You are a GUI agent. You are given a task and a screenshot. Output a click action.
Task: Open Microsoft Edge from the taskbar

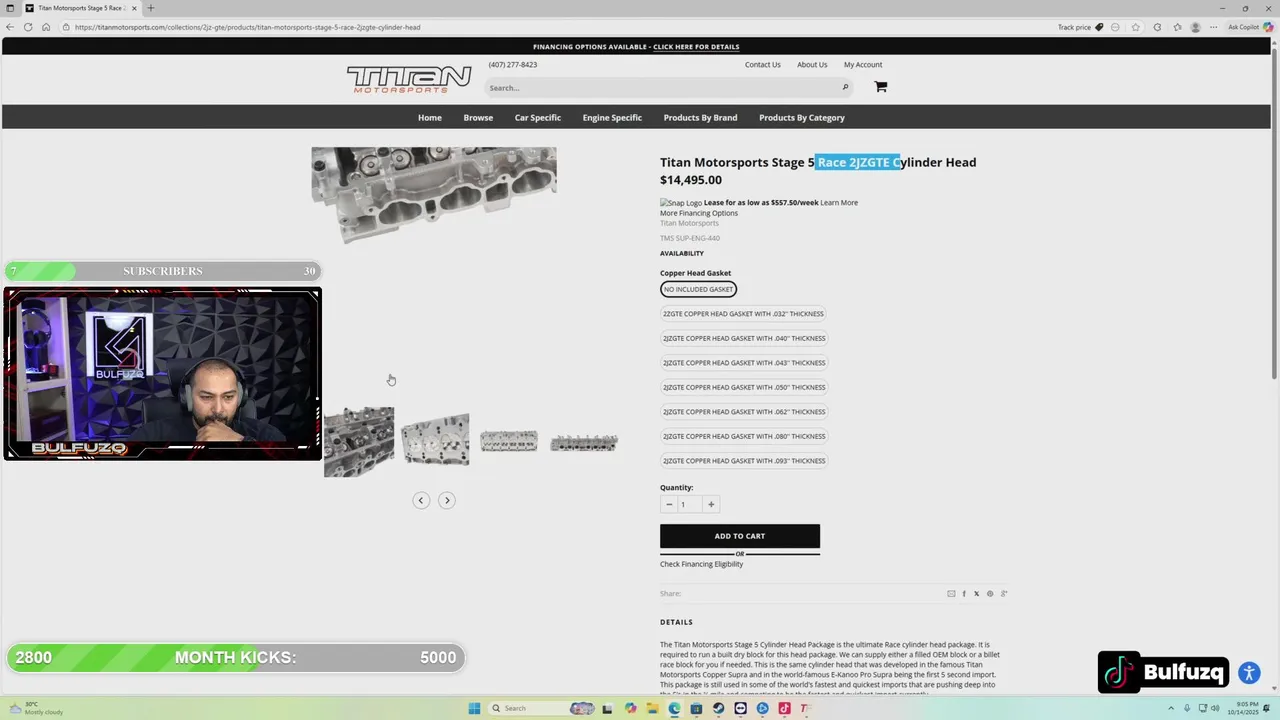[674, 708]
